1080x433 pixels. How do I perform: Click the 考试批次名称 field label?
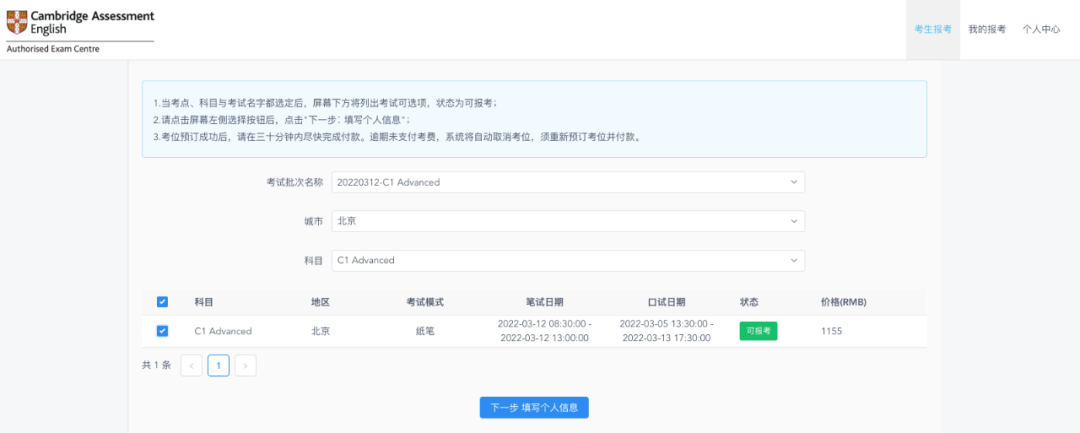[295, 182]
